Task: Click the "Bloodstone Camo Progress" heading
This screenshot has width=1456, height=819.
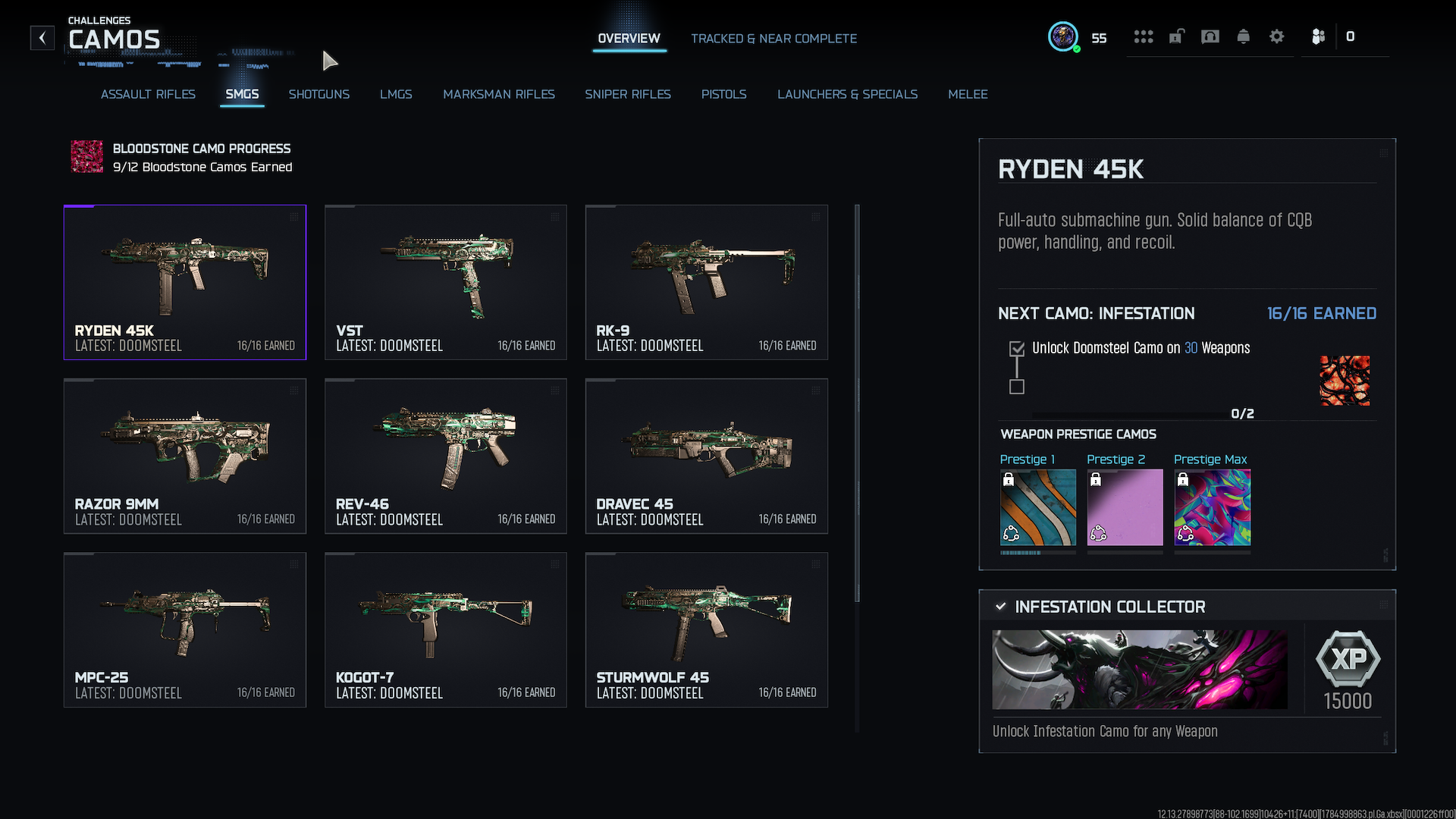Action: (202, 149)
